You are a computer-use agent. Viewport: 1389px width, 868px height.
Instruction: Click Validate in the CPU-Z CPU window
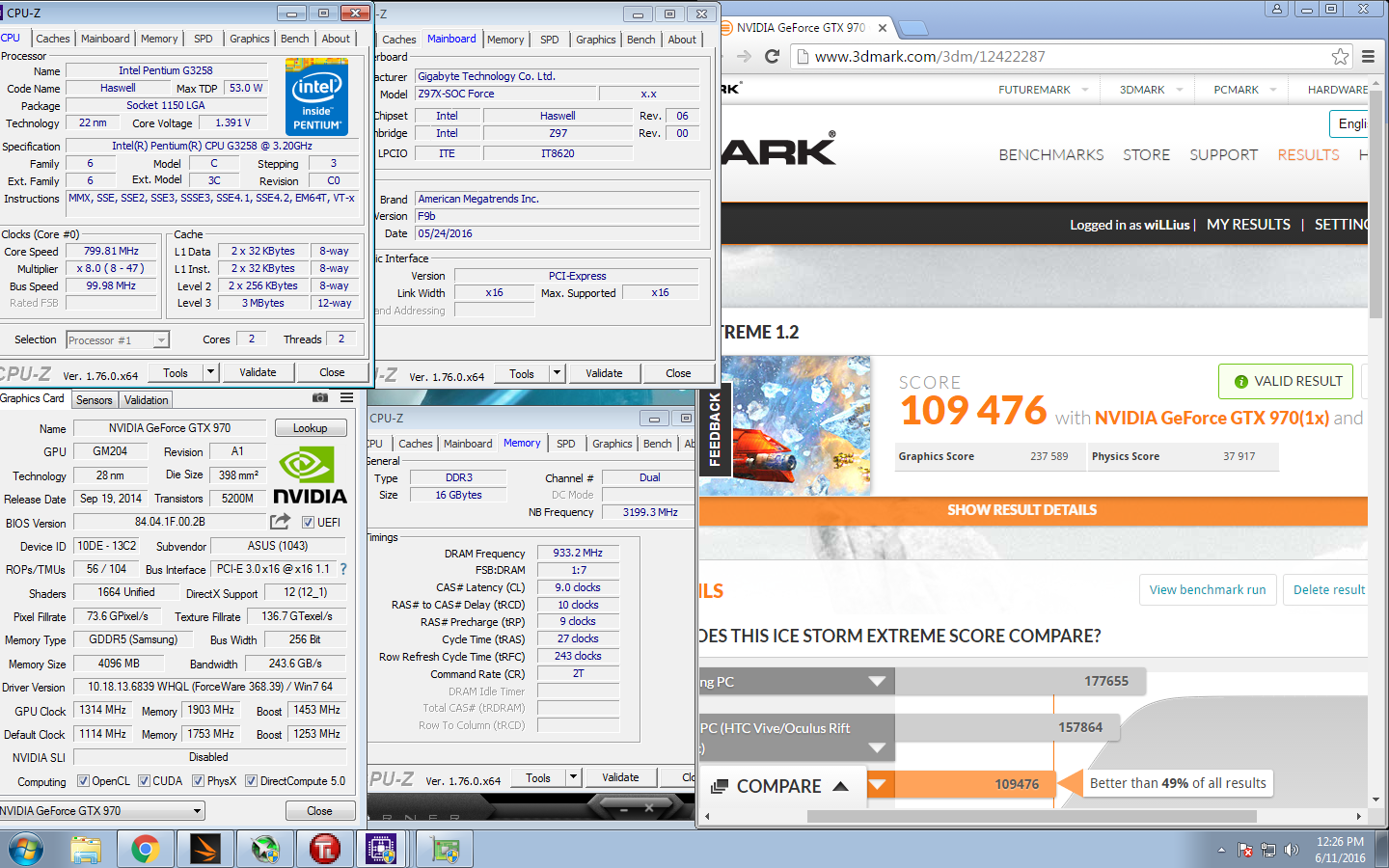258,372
